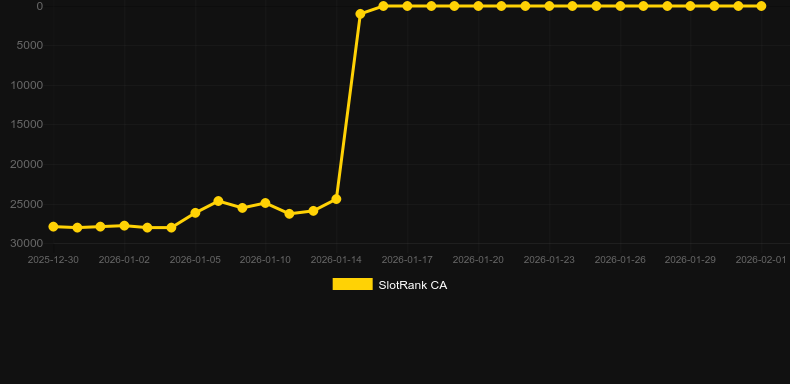
Task: Click the 2026-01-02 x-axis label
Action: coord(124,260)
